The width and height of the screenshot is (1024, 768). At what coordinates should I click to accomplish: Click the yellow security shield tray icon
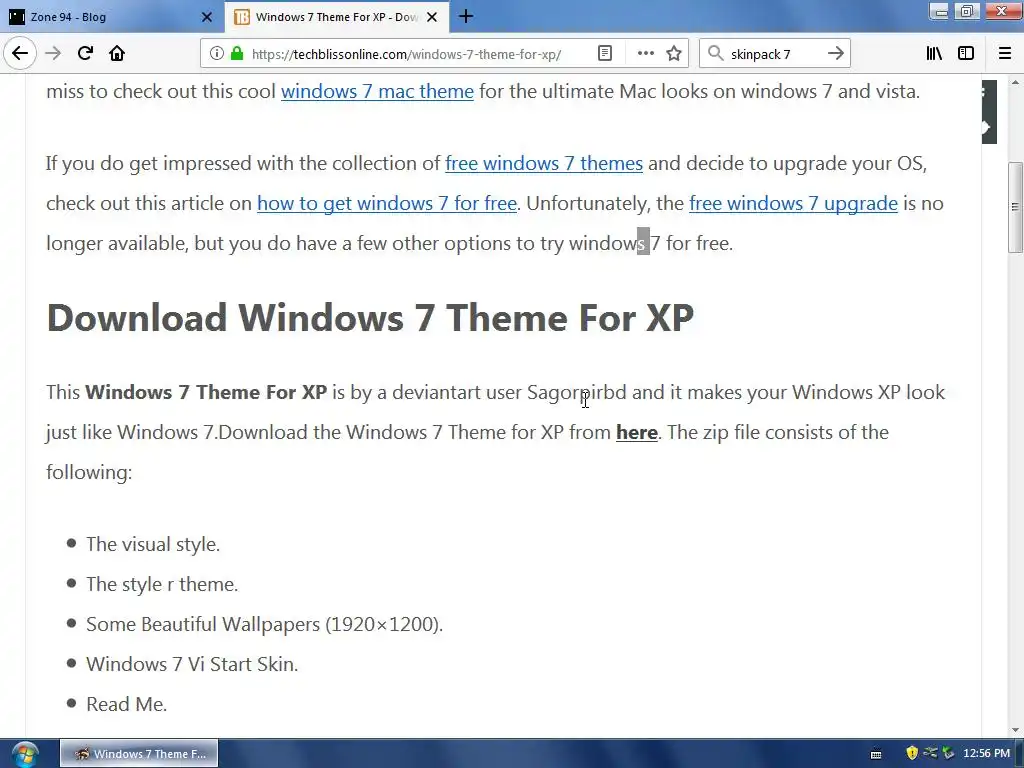(912, 753)
